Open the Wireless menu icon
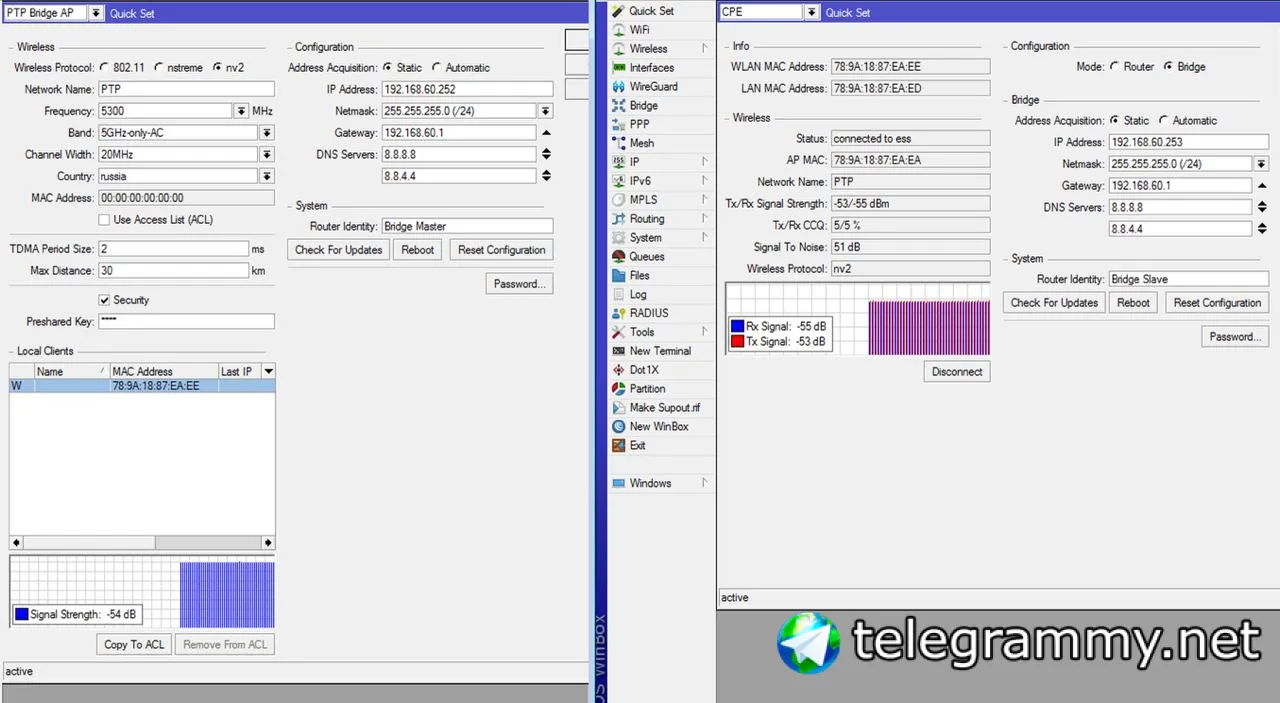This screenshot has width=1280, height=703. click(619, 49)
